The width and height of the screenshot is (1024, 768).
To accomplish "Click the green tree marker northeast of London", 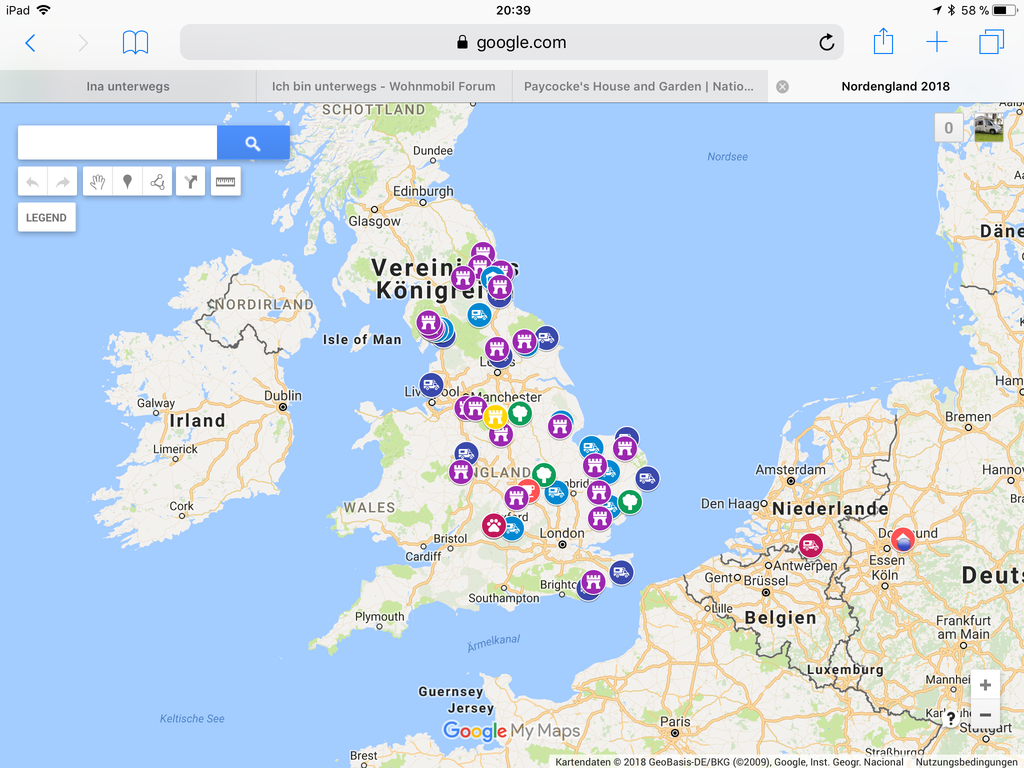I will (x=630, y=502).
